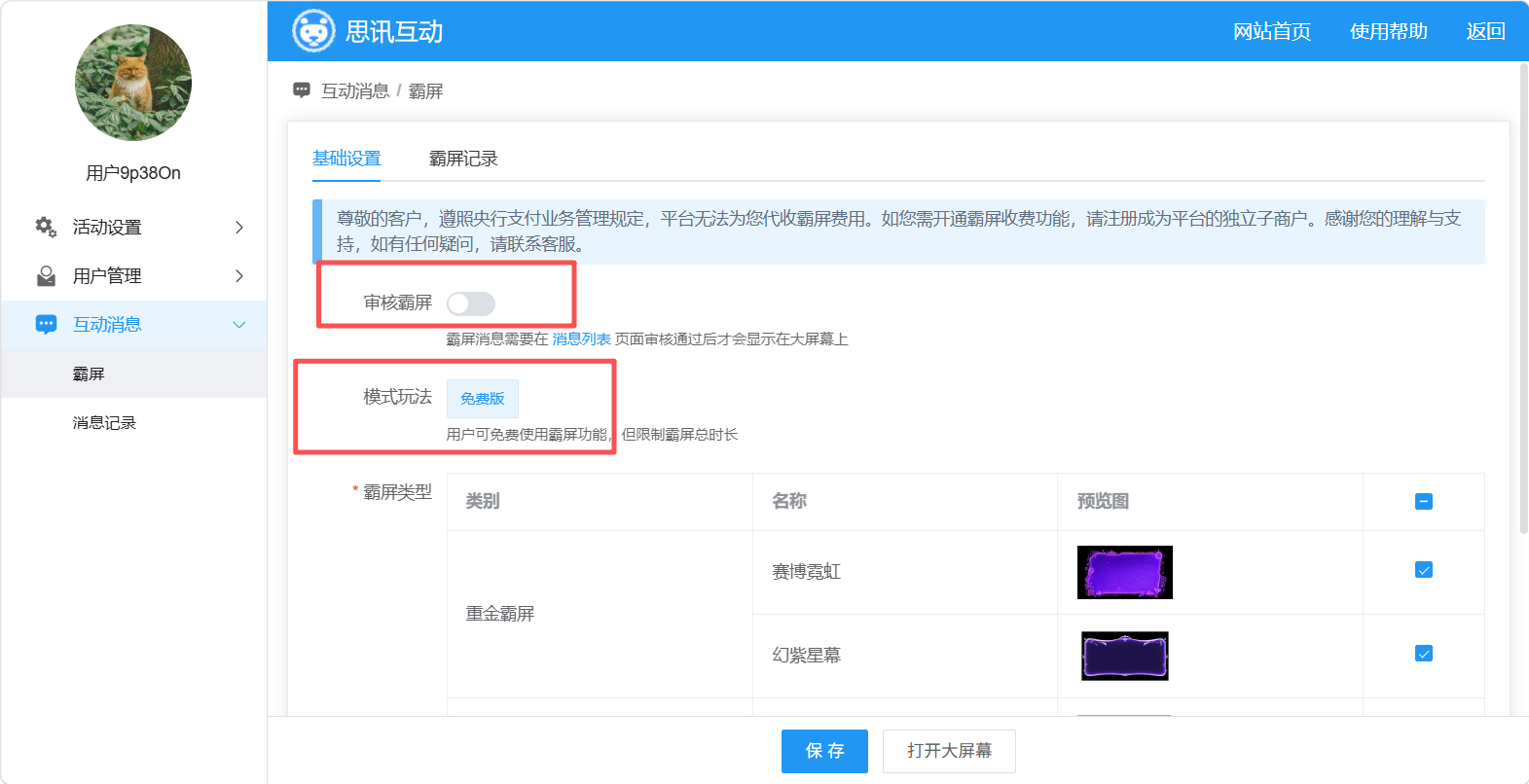Viewport: 1529px width, 784px height.
Task: Toggle the select-all checkbox in table header
Action: (1424, 502)
